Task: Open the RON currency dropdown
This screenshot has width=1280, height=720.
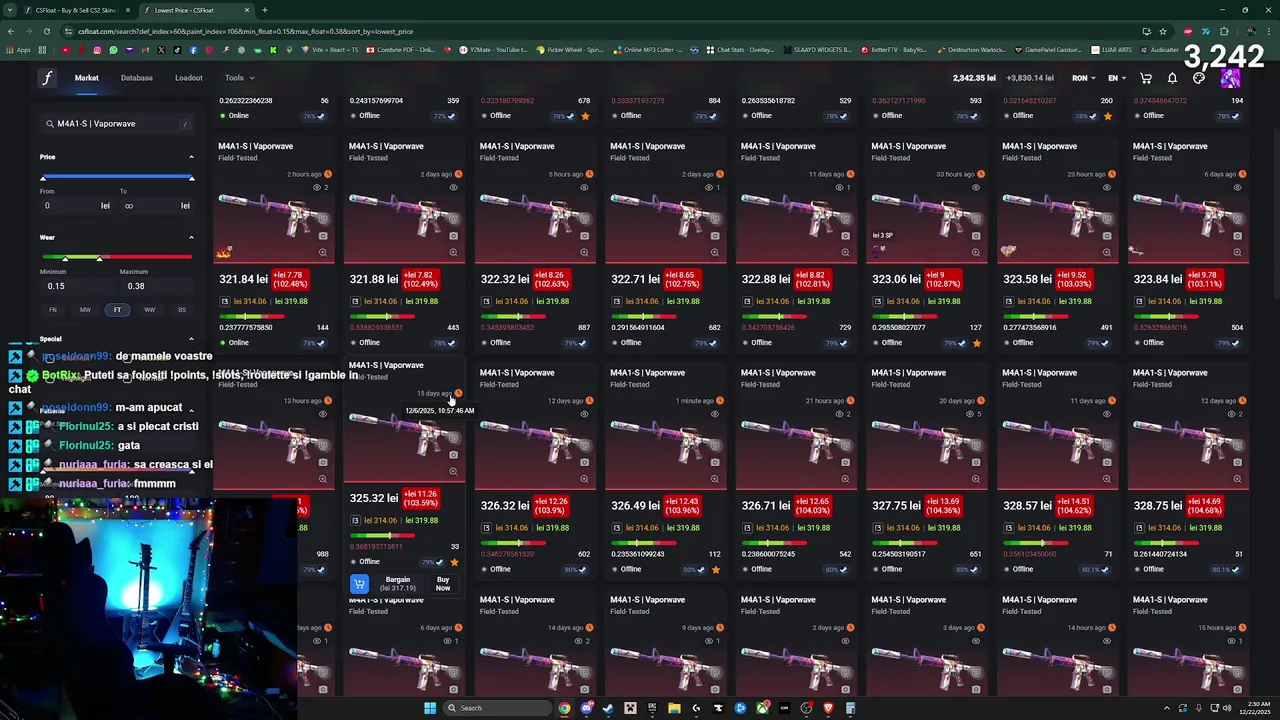Action: coord(1085,78)
